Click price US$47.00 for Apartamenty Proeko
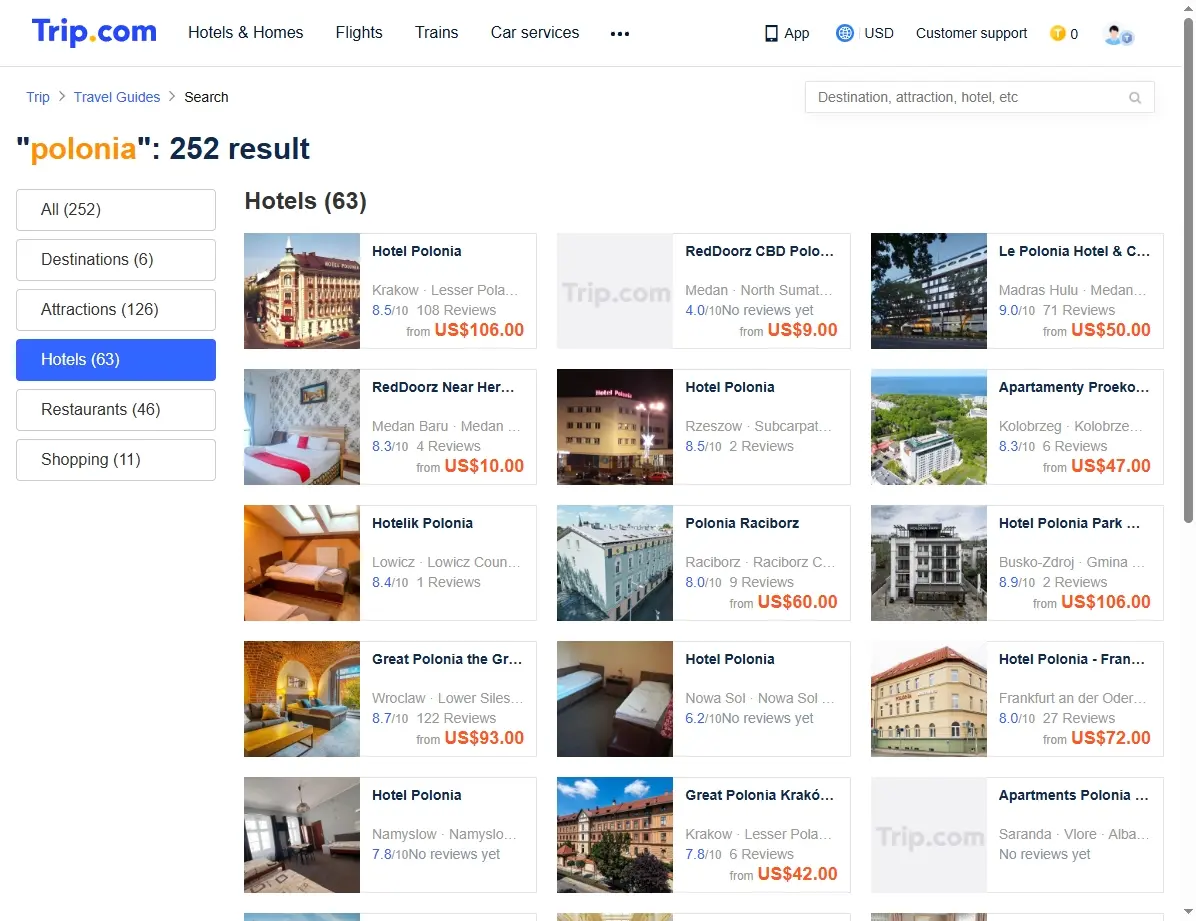1196x921 pixels. pos(1111,466)
